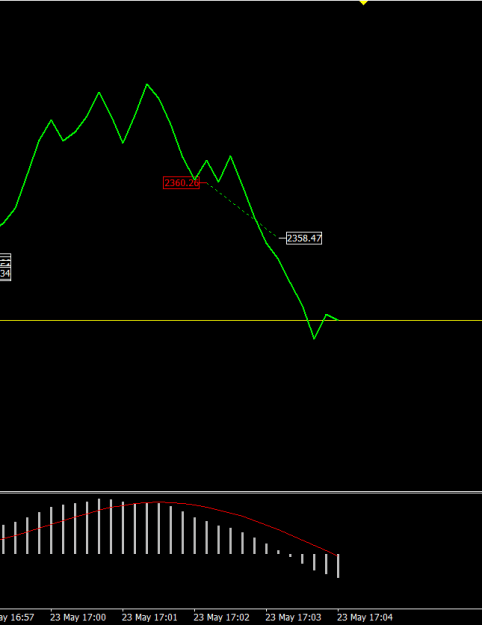Click the lowest trough of the green price line

(x=314, y=338)
